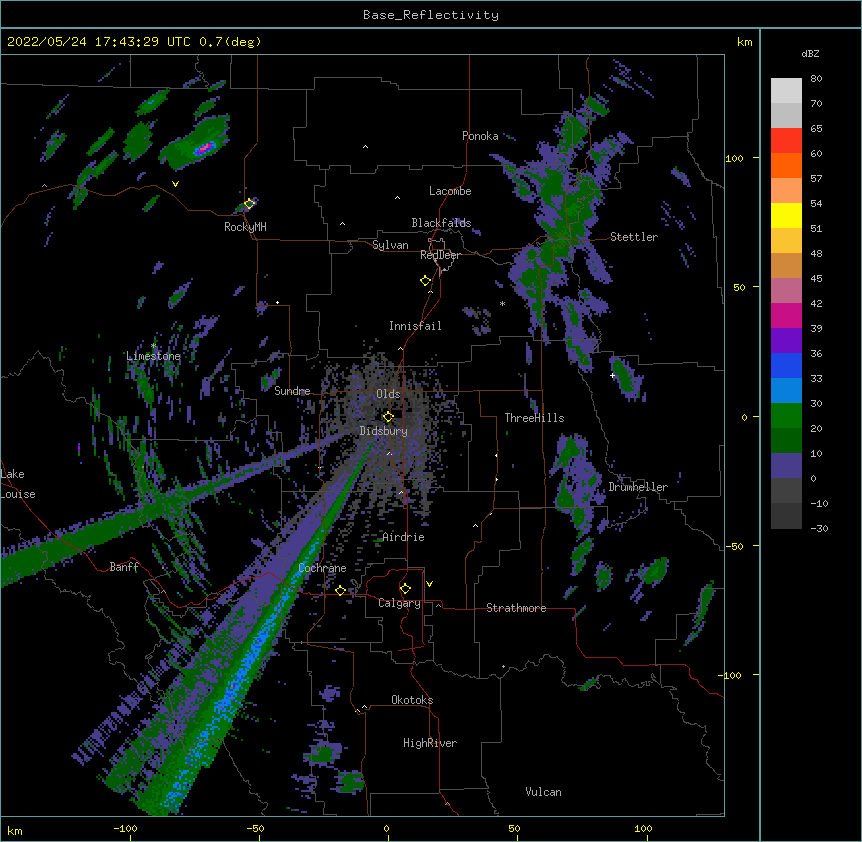The height and width of the screenshot is (842, 862).
Task: Select the magenta 39-42 dBZ legend swatch
Action: pos(786,315)
